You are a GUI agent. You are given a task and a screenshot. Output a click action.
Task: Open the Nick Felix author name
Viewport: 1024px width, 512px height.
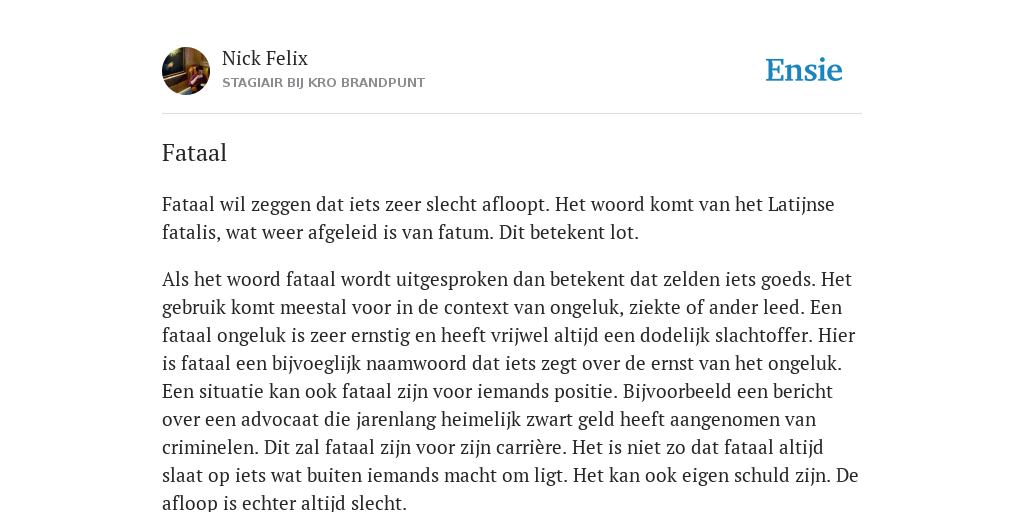click(x=264, y=59)
